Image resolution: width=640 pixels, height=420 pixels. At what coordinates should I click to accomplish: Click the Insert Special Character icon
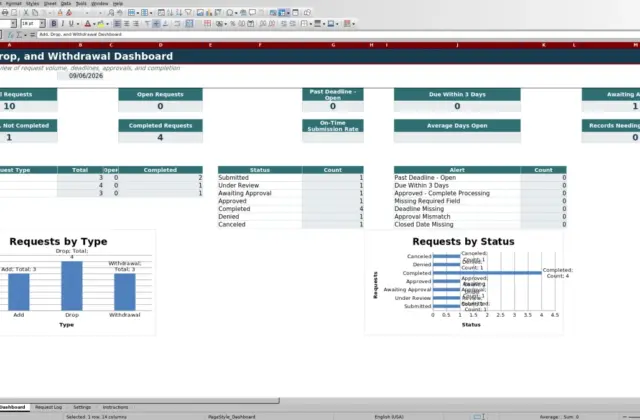(x=230, y=13)
